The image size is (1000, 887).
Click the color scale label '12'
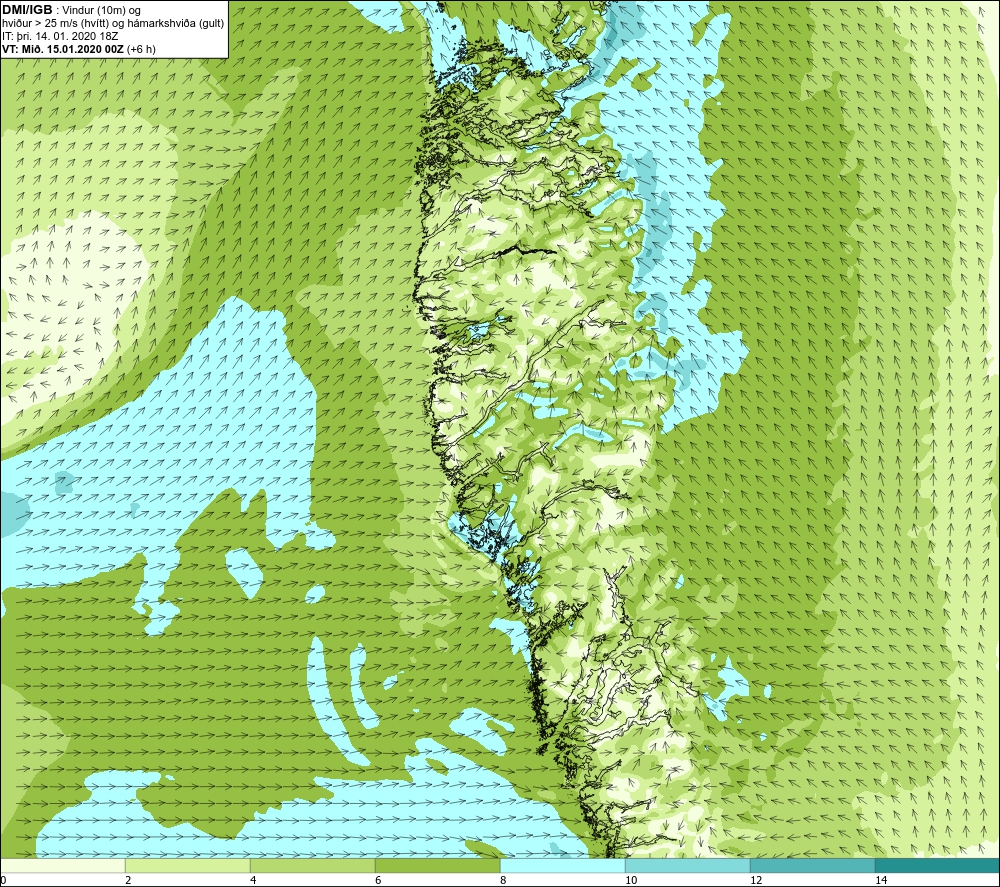(x=756, y=880)
